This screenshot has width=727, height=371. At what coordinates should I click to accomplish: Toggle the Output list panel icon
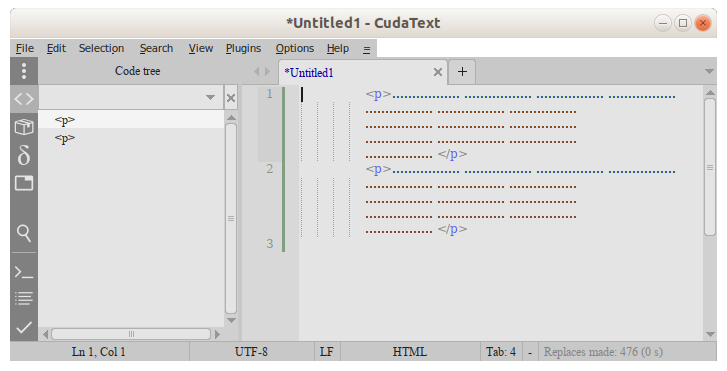pos(24,298)
